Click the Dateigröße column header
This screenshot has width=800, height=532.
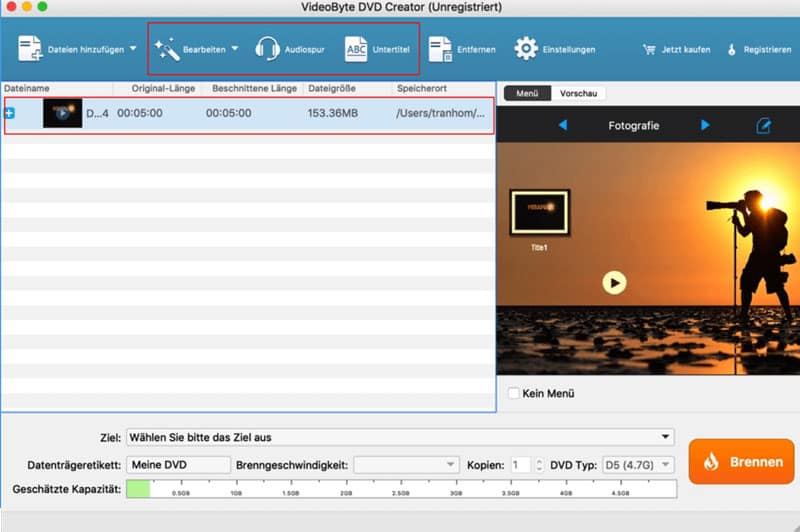tap(332, 88)
